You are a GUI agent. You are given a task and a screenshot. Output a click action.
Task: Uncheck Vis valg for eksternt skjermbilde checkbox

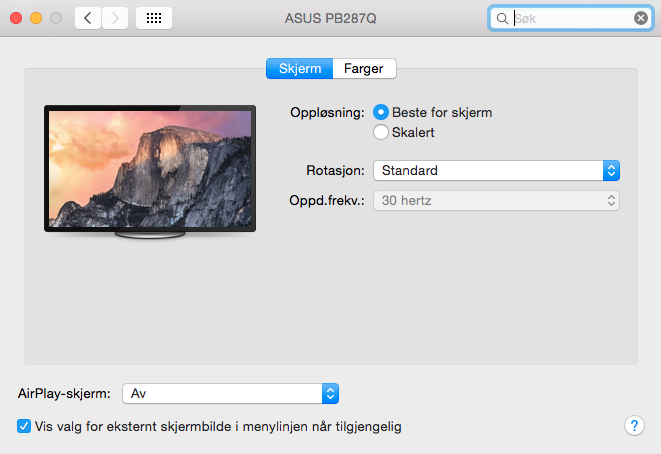point(24,426)
